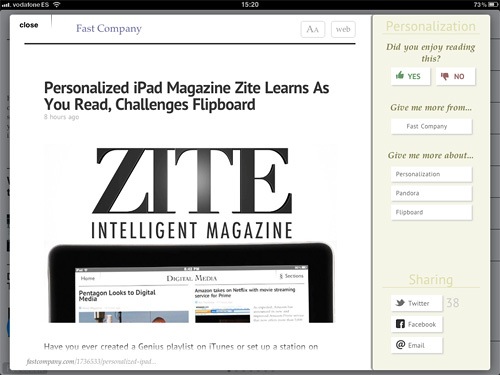Select the Flipboard topic tag
Image resolution: width=500 pixels, height=375 pixels.
click(x=432, y=212)
